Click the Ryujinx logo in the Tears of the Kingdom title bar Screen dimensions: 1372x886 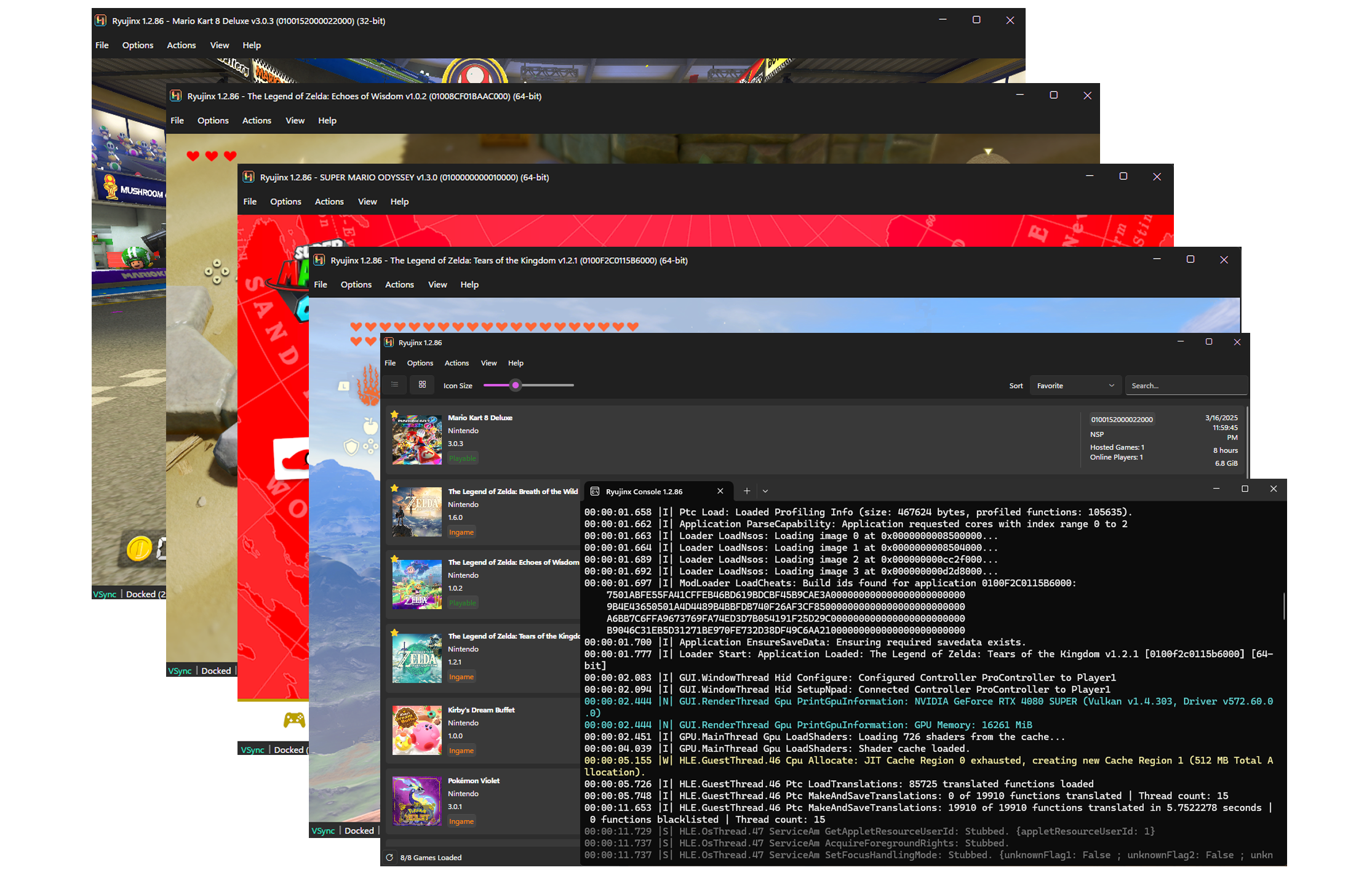point(319,260)
